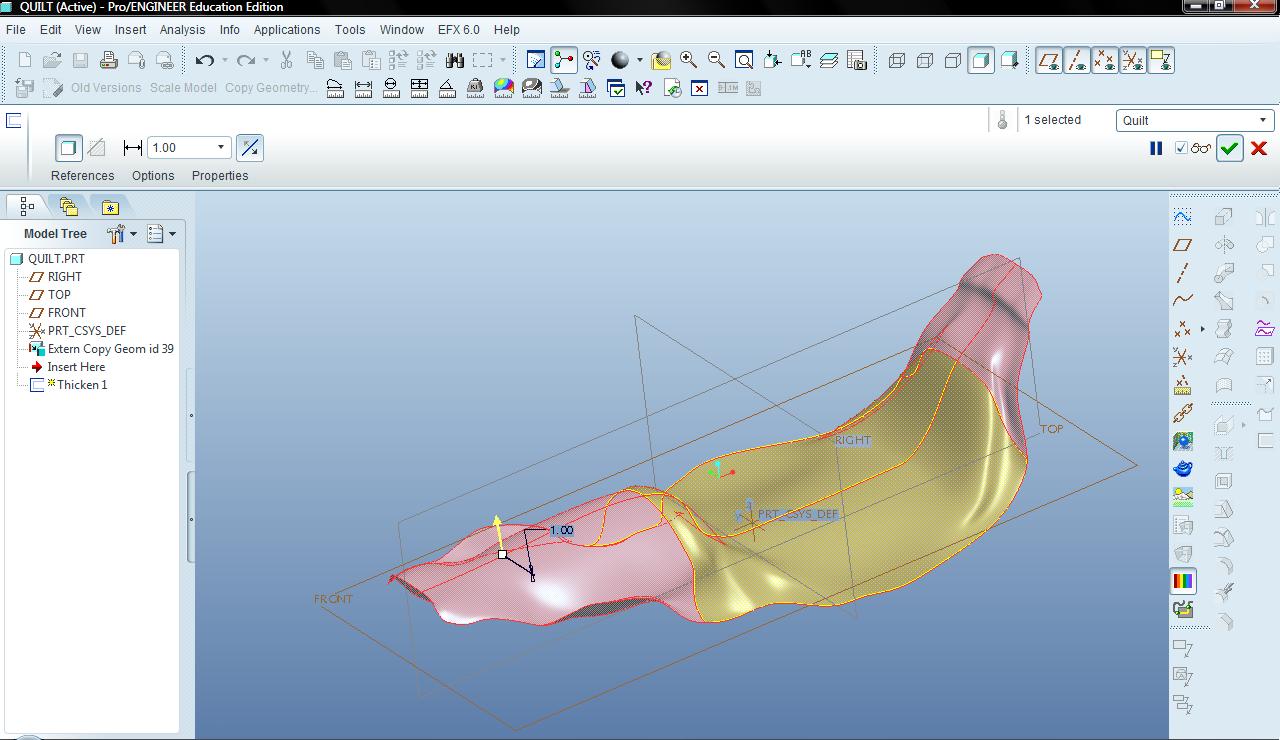Open the Options panel
1280x740 pixels.
153,176
